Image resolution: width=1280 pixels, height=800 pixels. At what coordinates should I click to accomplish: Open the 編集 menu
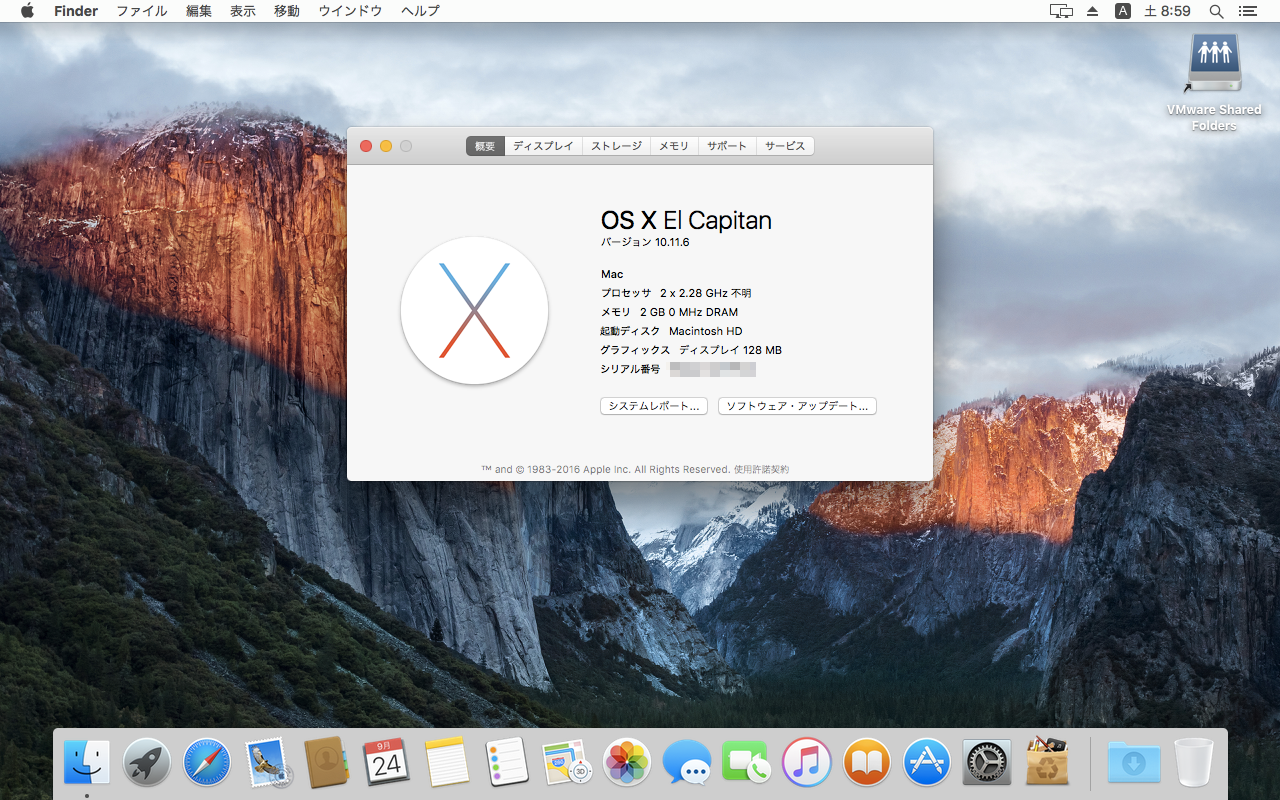(x=199, y=11)
